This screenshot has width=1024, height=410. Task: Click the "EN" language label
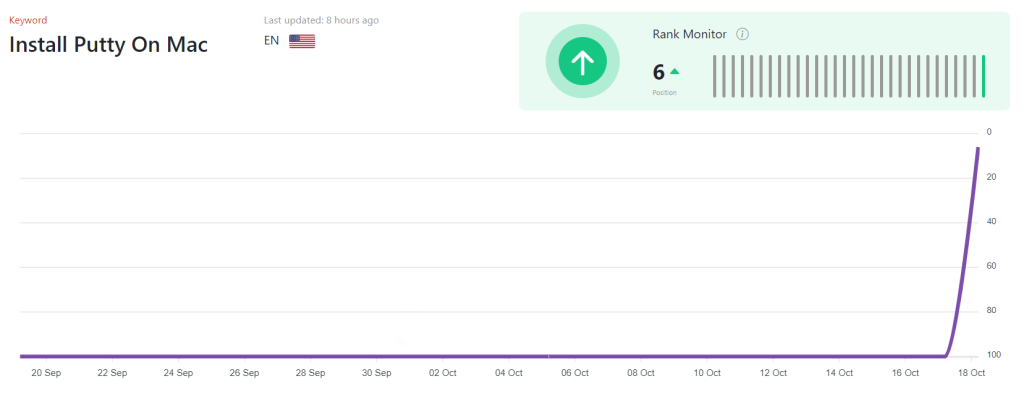[271, 40]
